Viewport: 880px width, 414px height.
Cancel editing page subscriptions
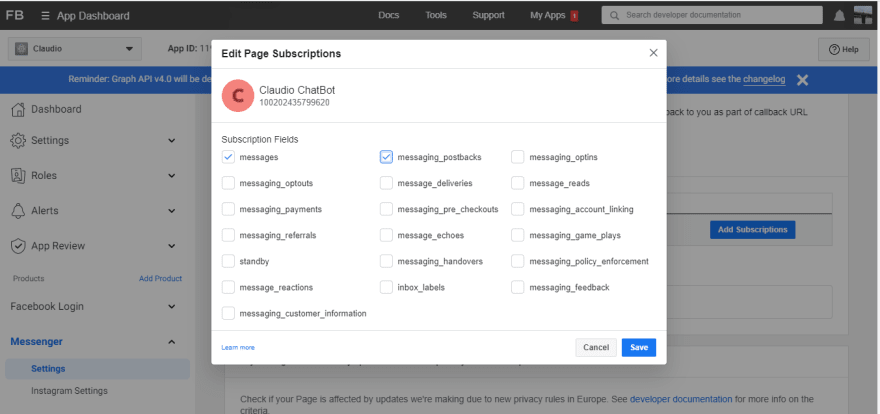[596, 347]
